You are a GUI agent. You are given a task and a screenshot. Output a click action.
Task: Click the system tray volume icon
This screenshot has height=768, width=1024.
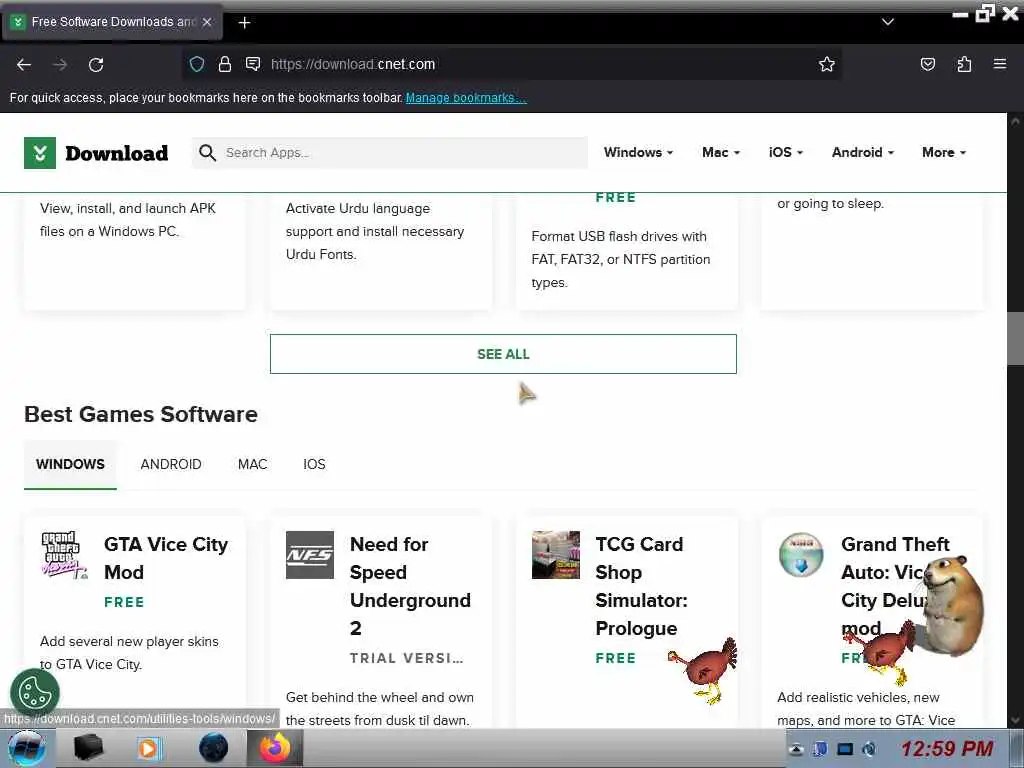(869, 749)
